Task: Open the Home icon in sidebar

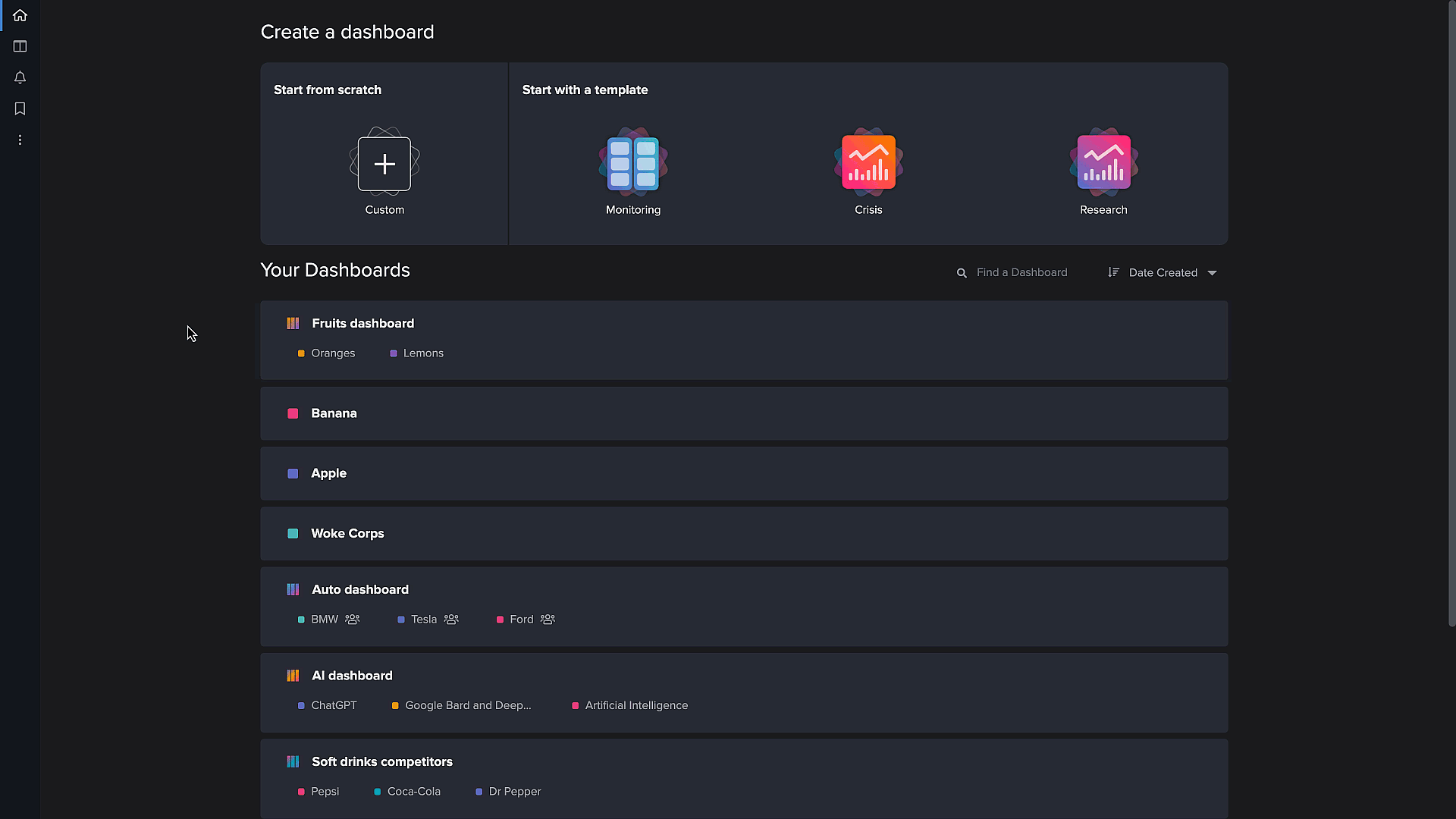Action: point(20,15)
